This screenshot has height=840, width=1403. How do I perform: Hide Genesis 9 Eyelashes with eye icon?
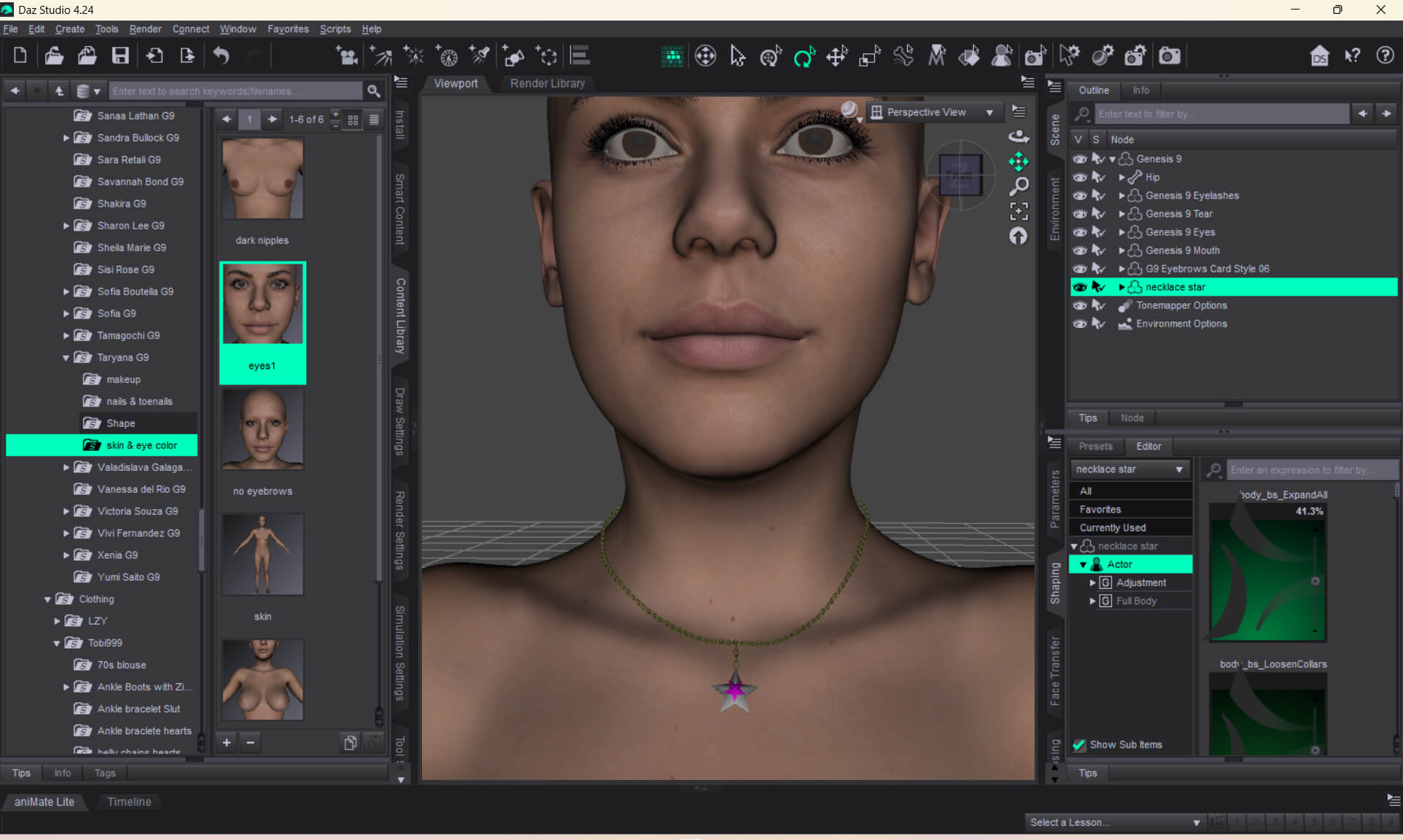point(1080,195)
